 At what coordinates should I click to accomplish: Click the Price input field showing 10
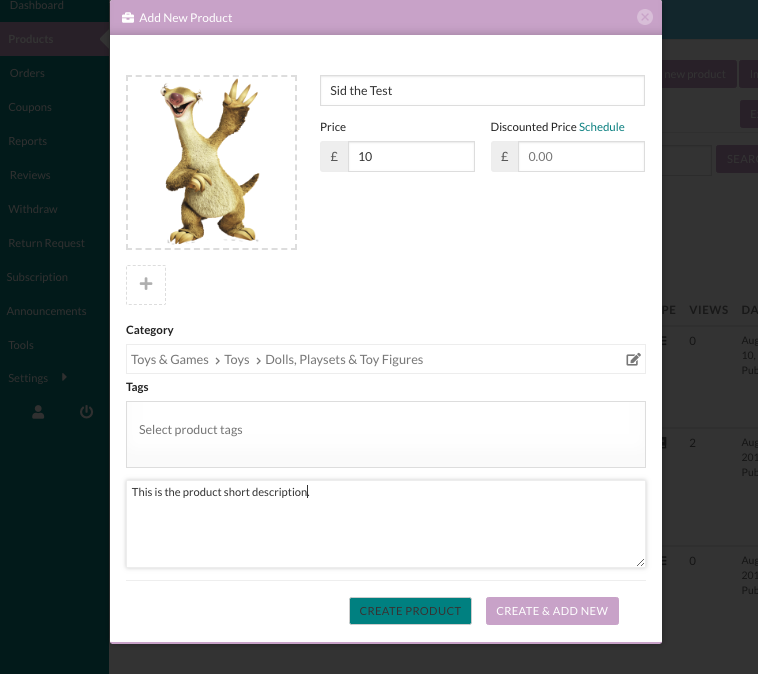point(411,157)
